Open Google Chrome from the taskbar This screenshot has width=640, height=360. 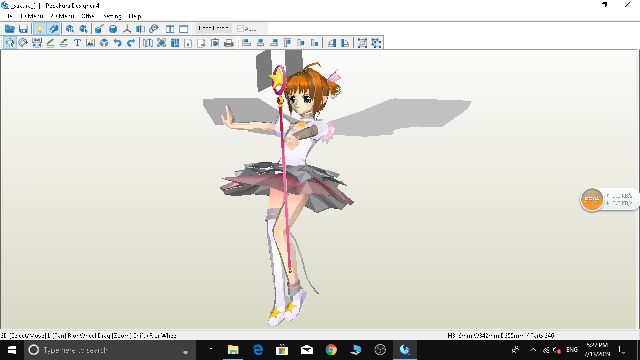(x=331, y=350)
